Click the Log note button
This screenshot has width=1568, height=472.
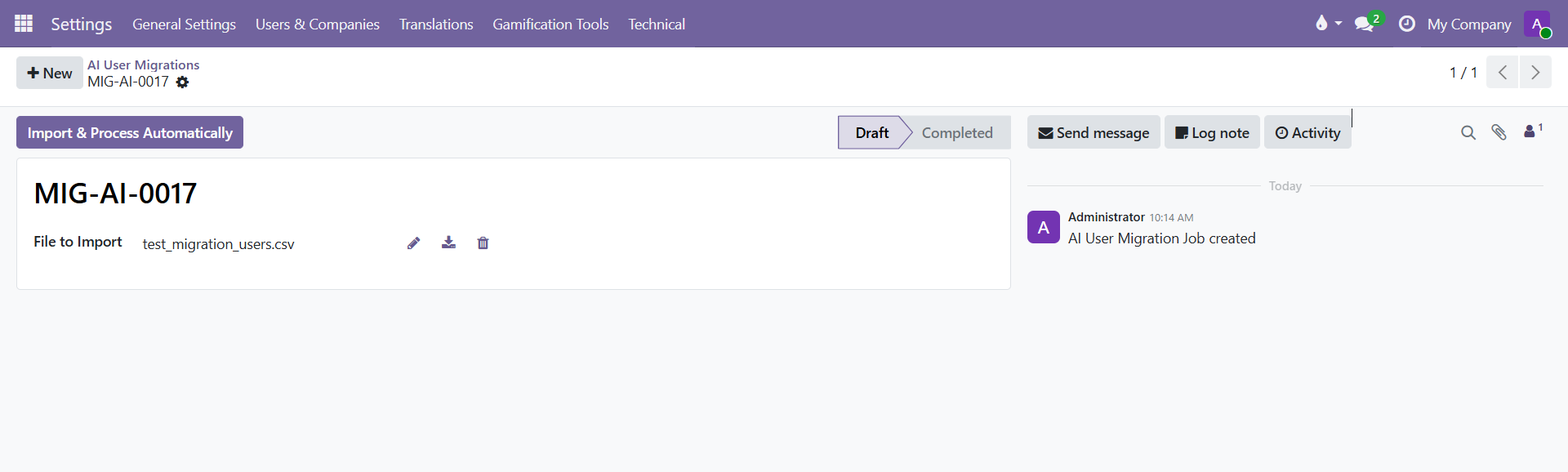[1212, 132]
